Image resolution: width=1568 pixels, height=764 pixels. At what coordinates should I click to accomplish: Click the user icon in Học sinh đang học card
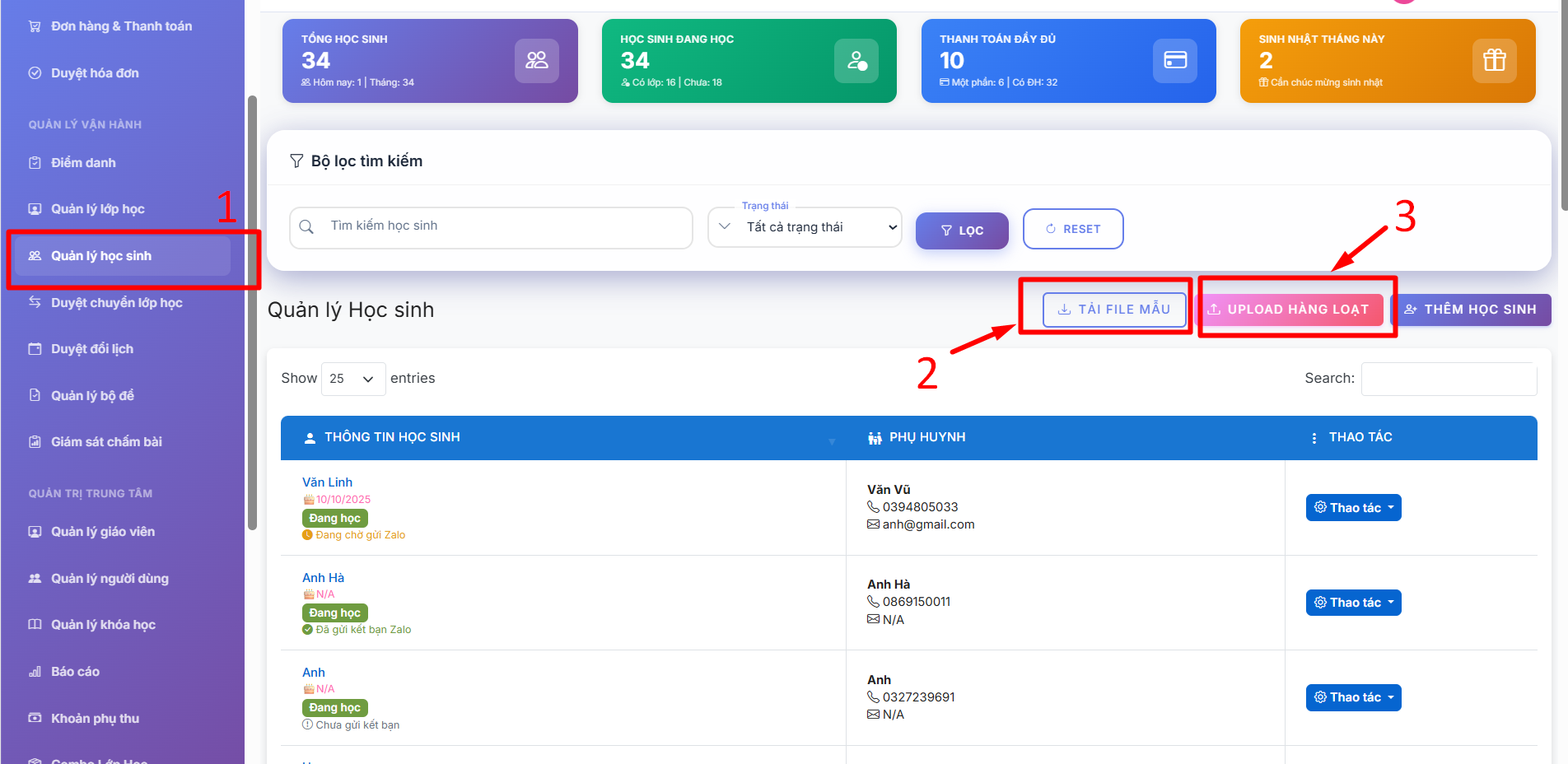pos(856,60)
